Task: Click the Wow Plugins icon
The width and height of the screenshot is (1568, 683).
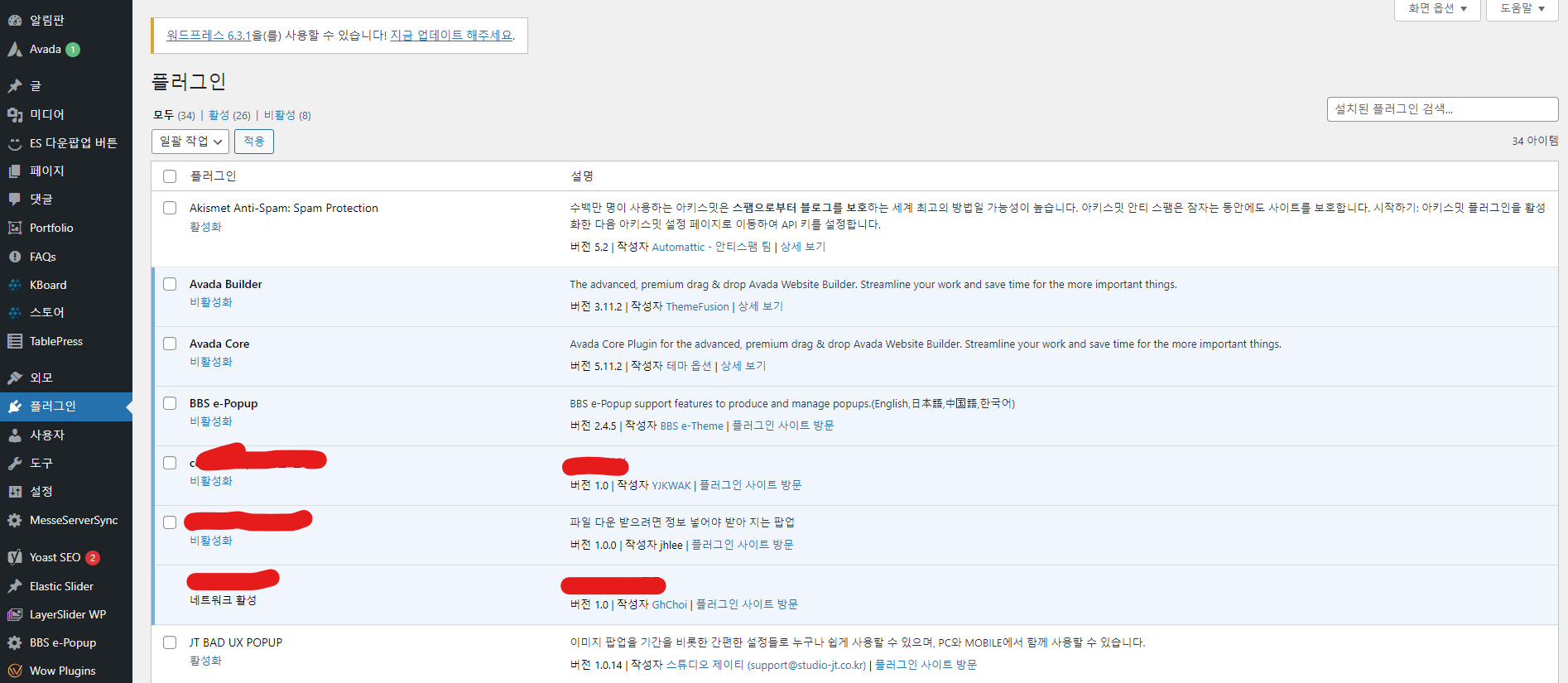Action: (x=15, y=671)
